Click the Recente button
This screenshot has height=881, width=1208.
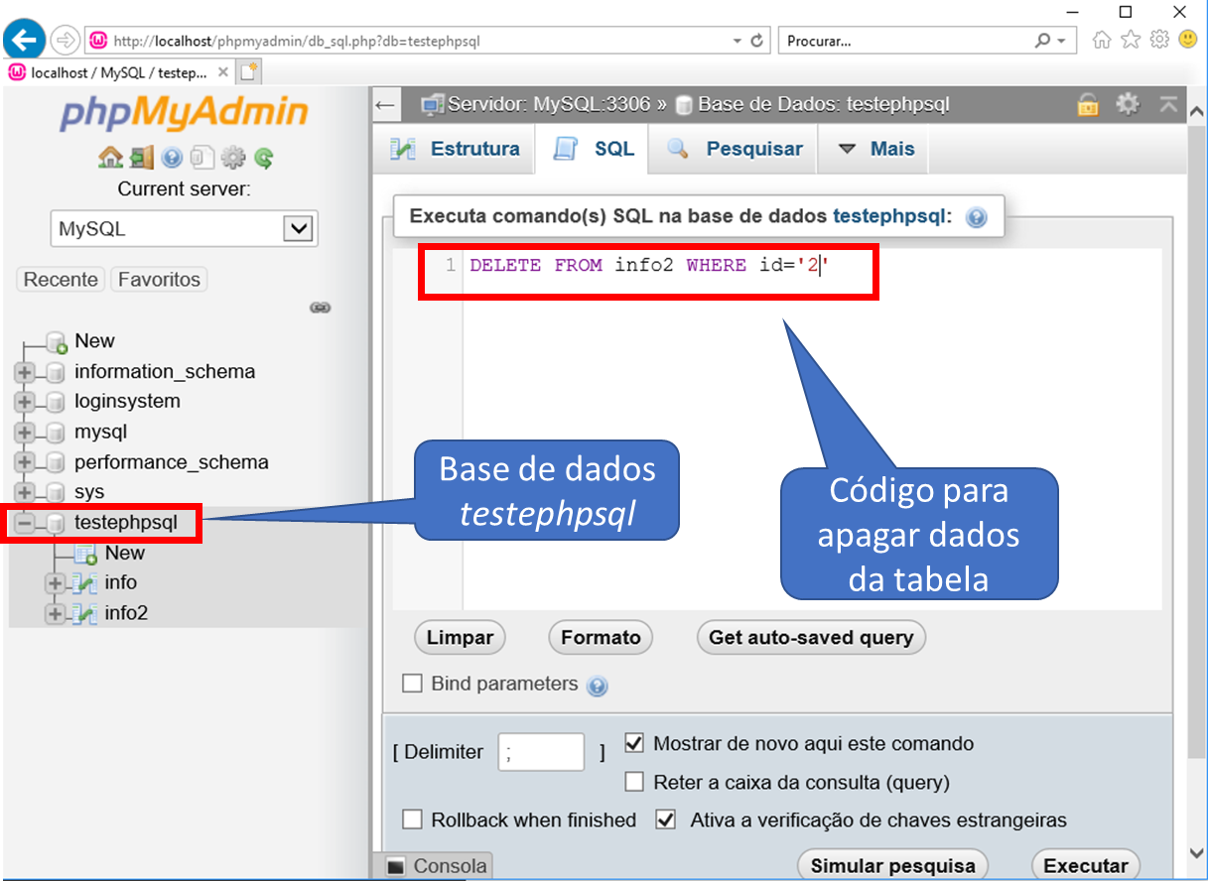[x=61, y=280]
